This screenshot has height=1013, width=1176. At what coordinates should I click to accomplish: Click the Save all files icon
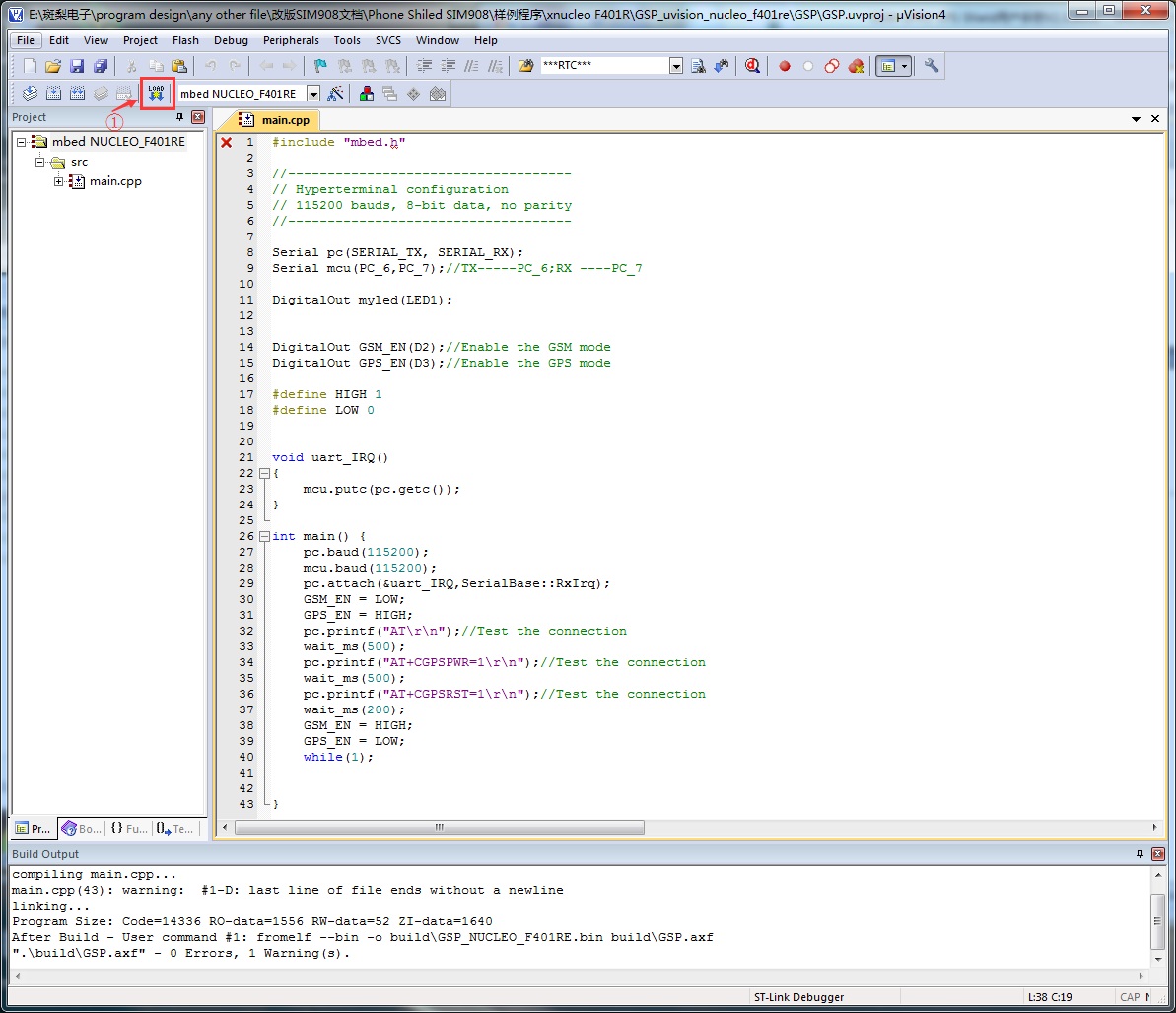tap(101, 66)
